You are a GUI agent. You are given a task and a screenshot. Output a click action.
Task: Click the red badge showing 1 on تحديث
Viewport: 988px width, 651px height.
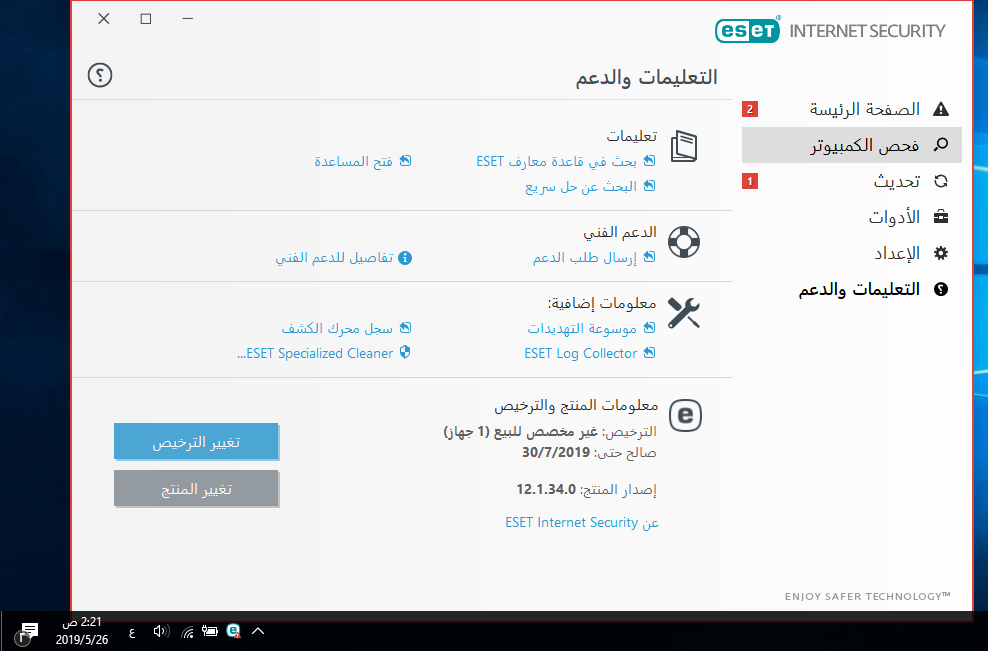[750, 181]
